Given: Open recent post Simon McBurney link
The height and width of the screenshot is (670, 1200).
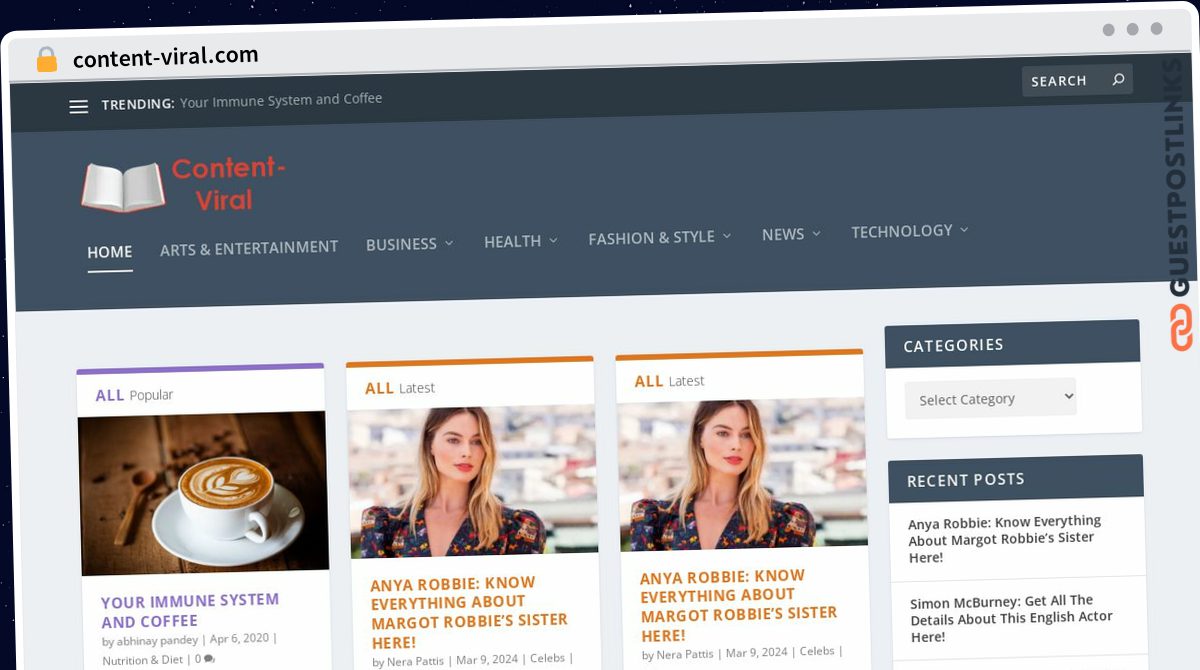Looking at the screenshot, I should [1011, 619].
